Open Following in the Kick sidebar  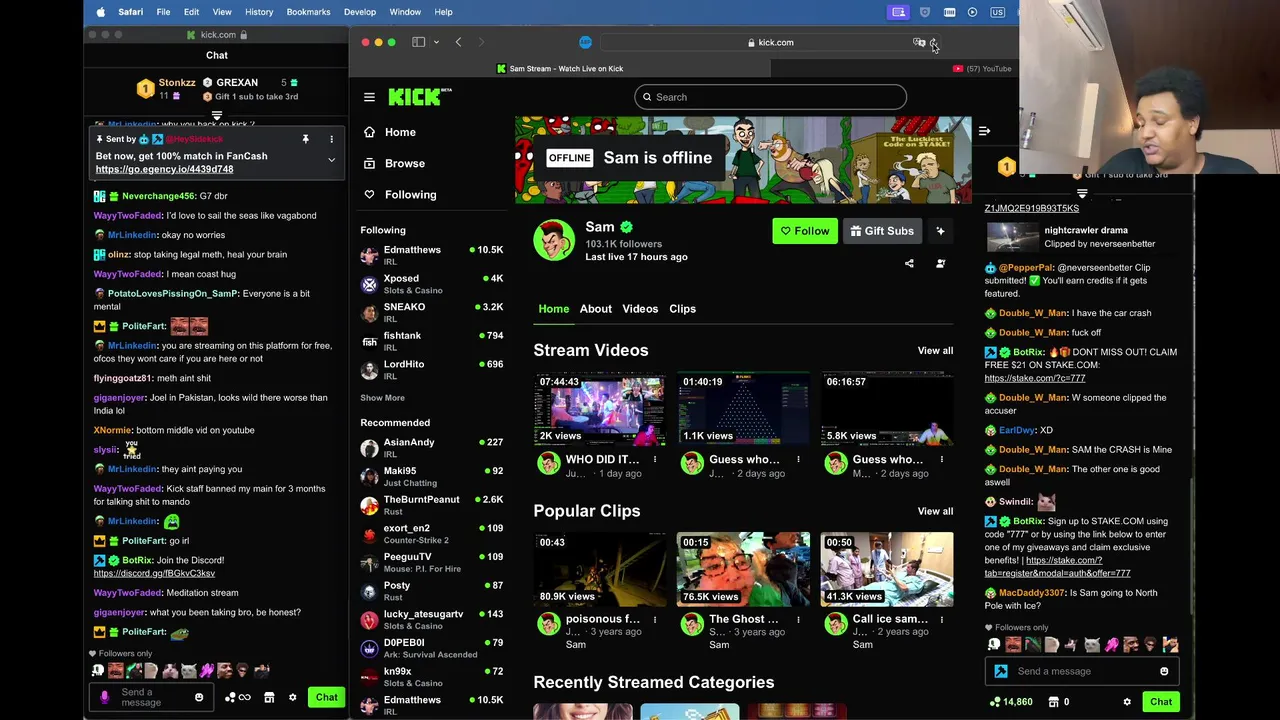click(410, 195)
